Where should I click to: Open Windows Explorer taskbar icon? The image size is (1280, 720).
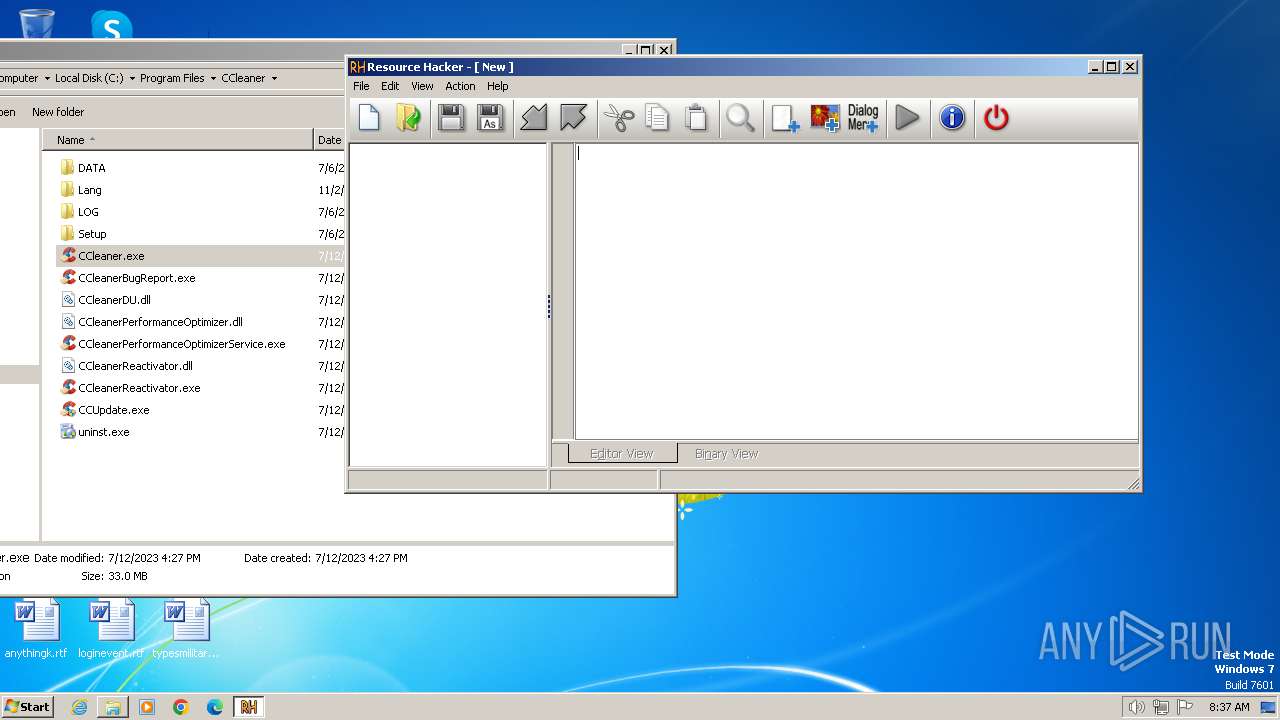point(113,707)
